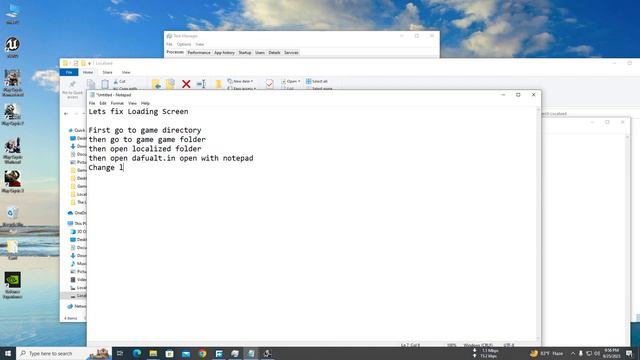Open Mail app from taskbar
Screen dimensions: 640x360
pyautogui.click(x=186, y=353)
